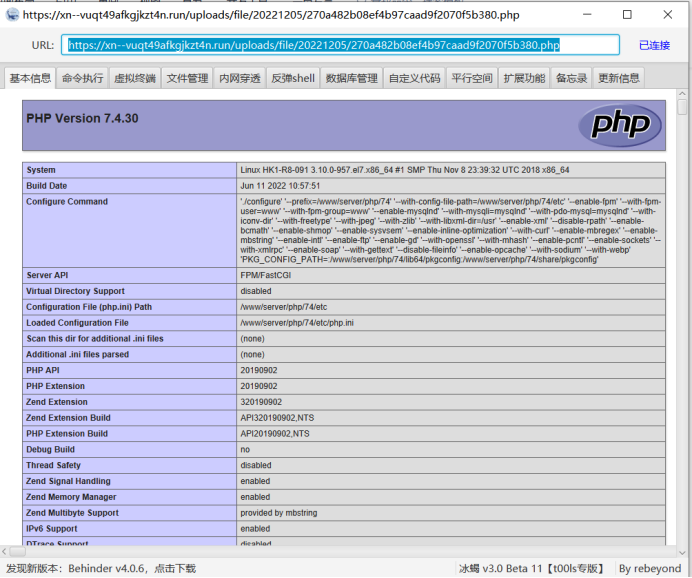
Task: Click the Zend Signal Handling label
Action: tap(68, 481)
